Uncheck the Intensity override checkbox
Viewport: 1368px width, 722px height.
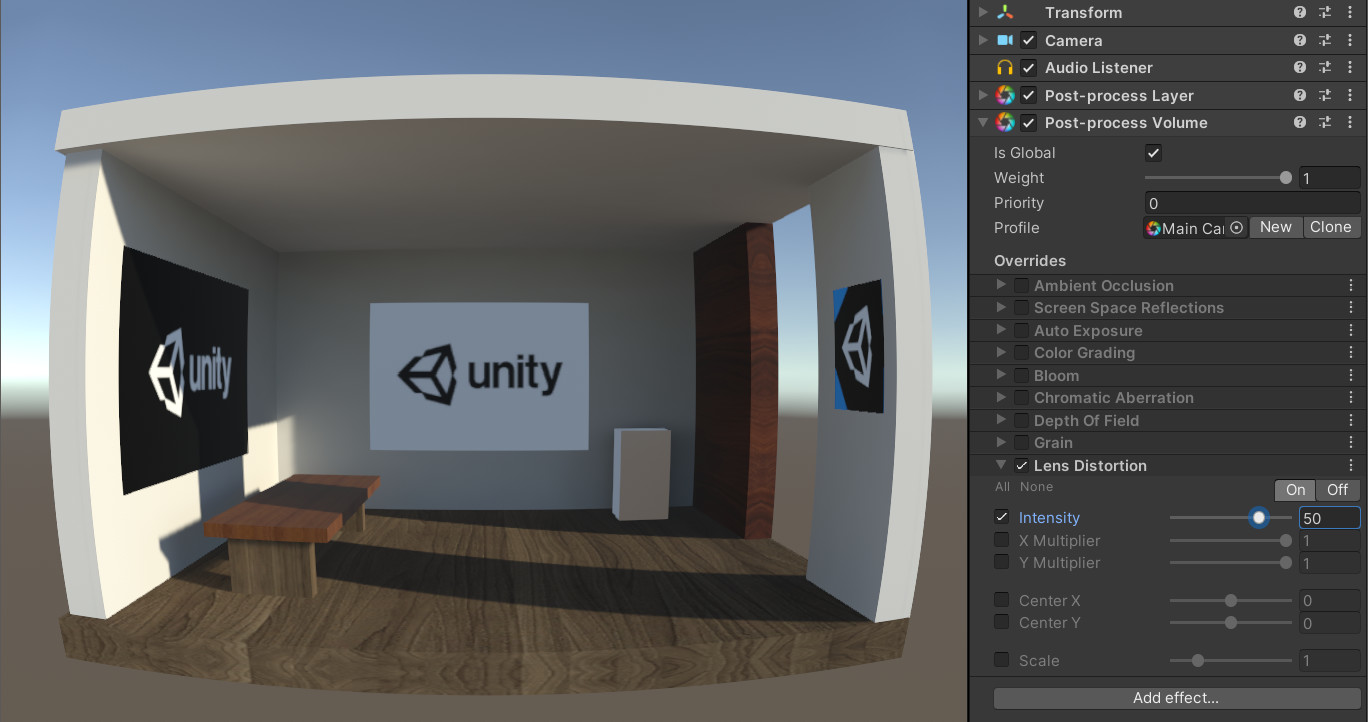coord(1002,518)
